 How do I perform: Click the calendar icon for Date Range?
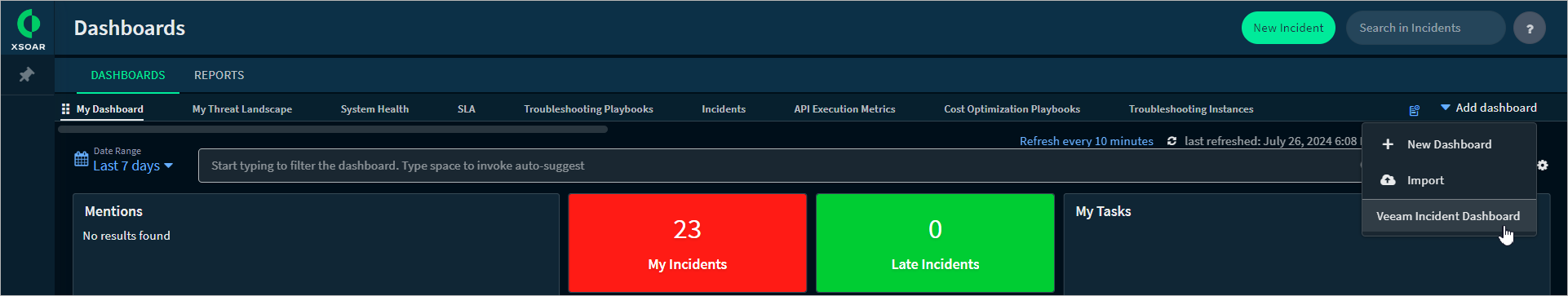(x=82, y=159)
